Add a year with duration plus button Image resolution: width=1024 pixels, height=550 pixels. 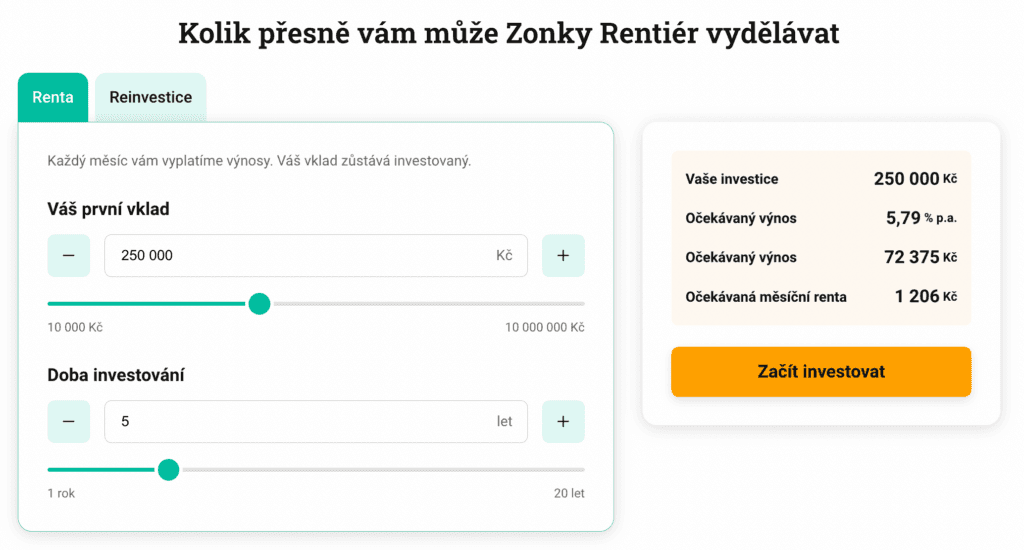563,421
